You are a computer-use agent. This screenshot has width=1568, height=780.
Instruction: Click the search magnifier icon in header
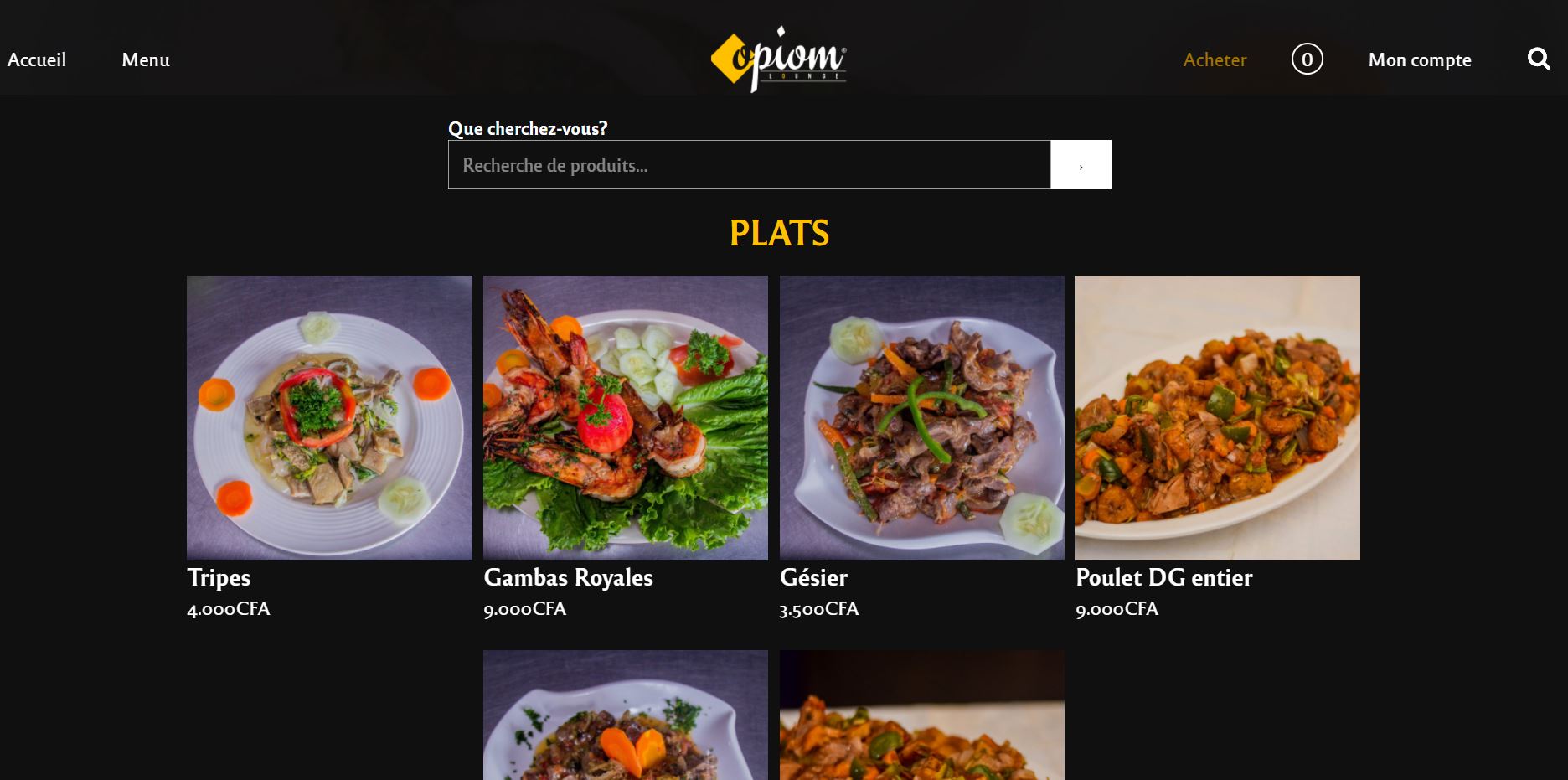1539,59
